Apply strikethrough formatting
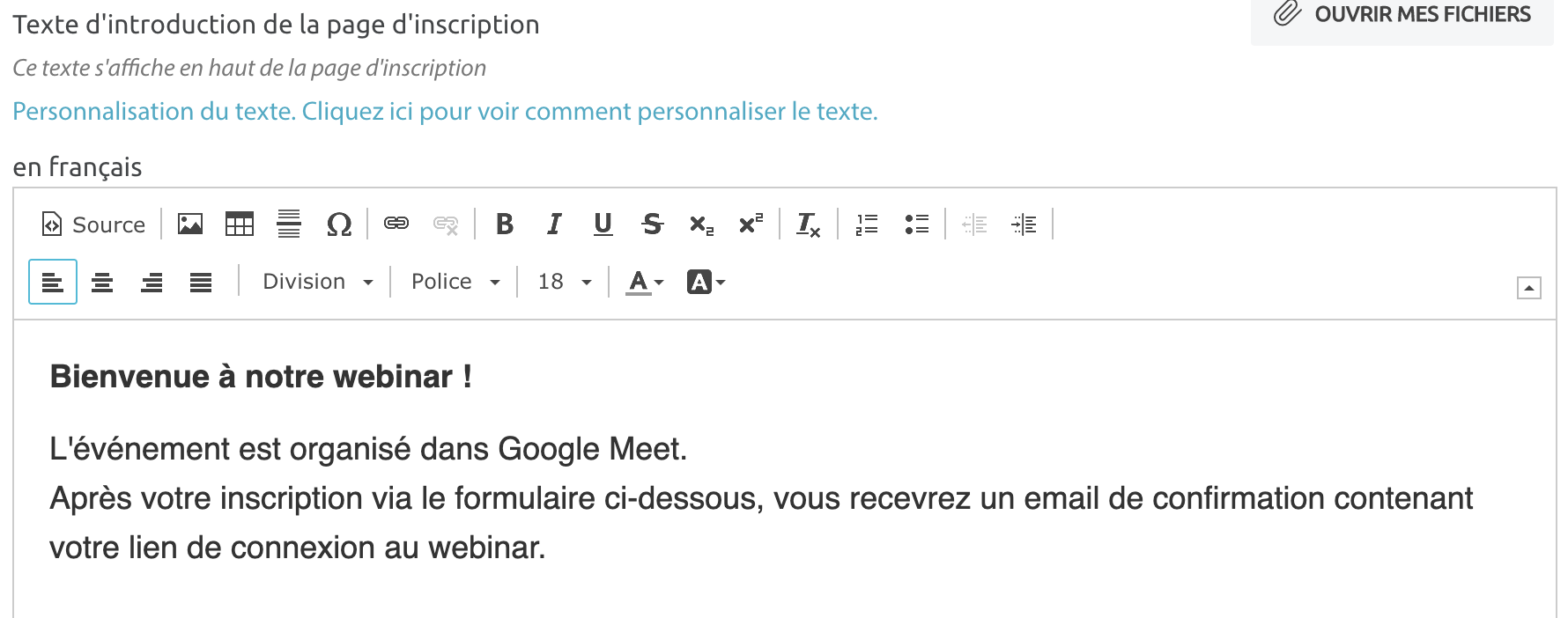 pyautogui.click(x=652, y=224)
